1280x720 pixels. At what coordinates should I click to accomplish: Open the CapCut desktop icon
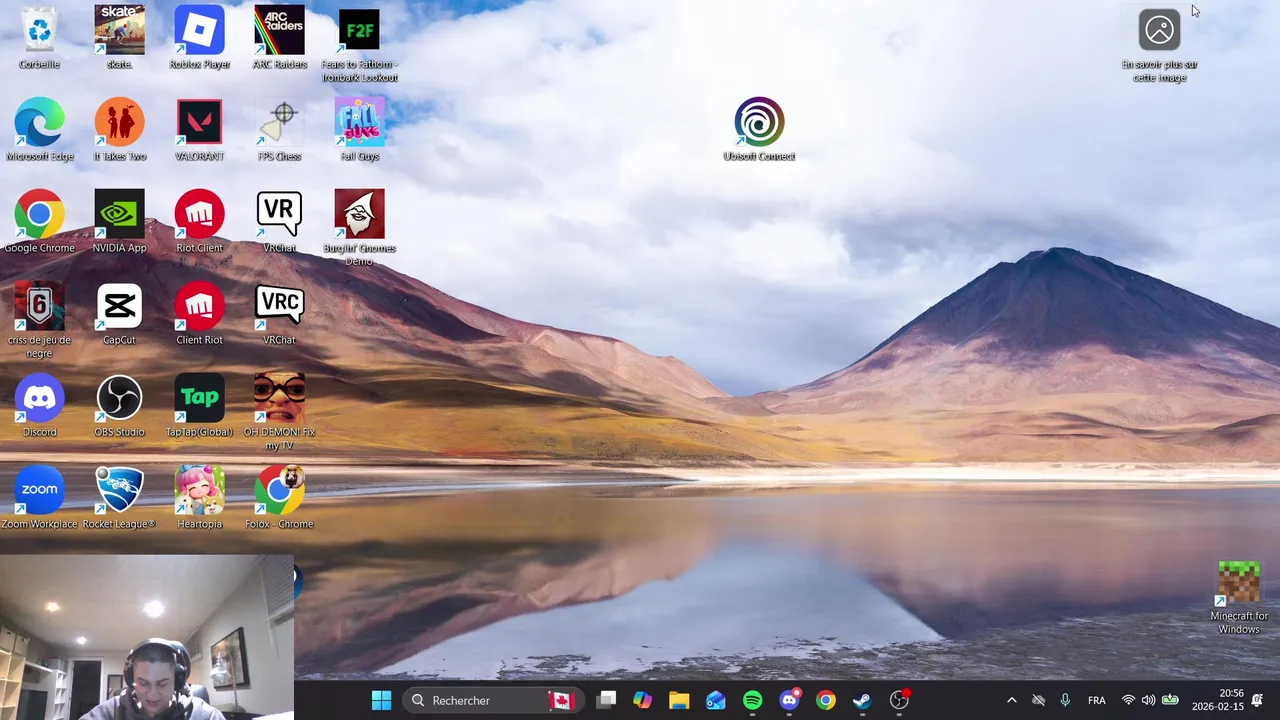[x=119, y=314]
